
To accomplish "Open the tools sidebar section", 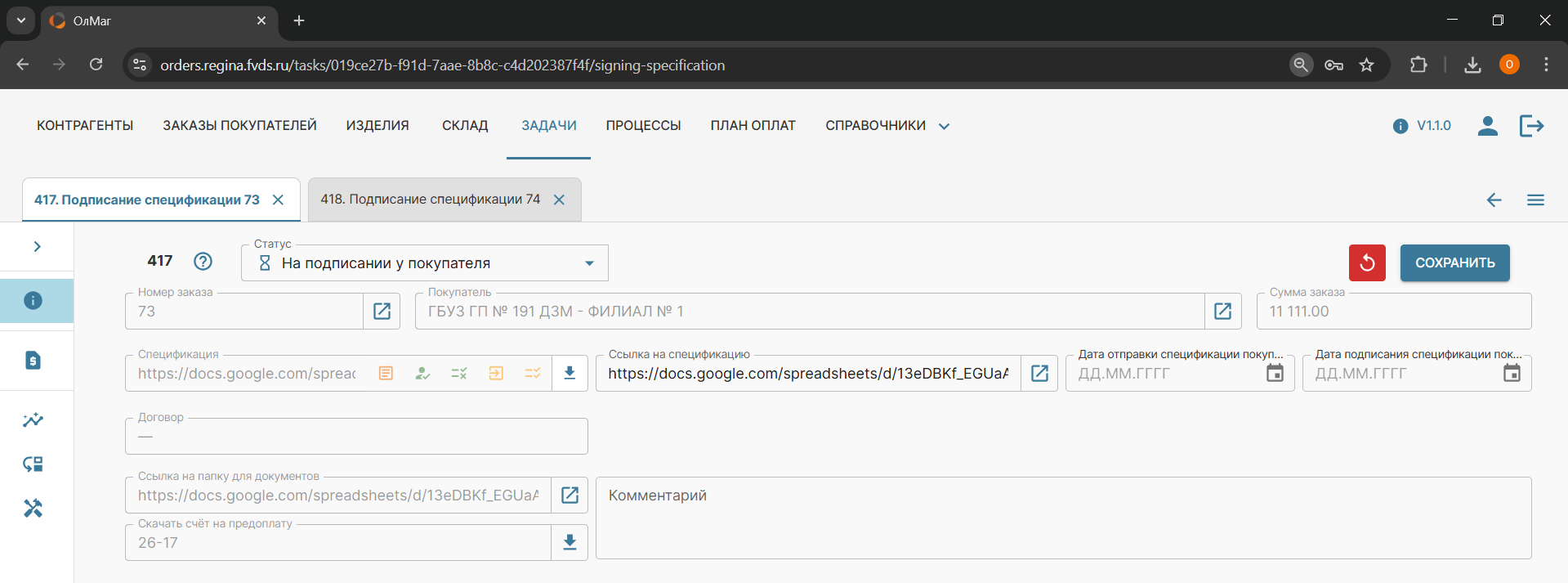I will (33, 508).
